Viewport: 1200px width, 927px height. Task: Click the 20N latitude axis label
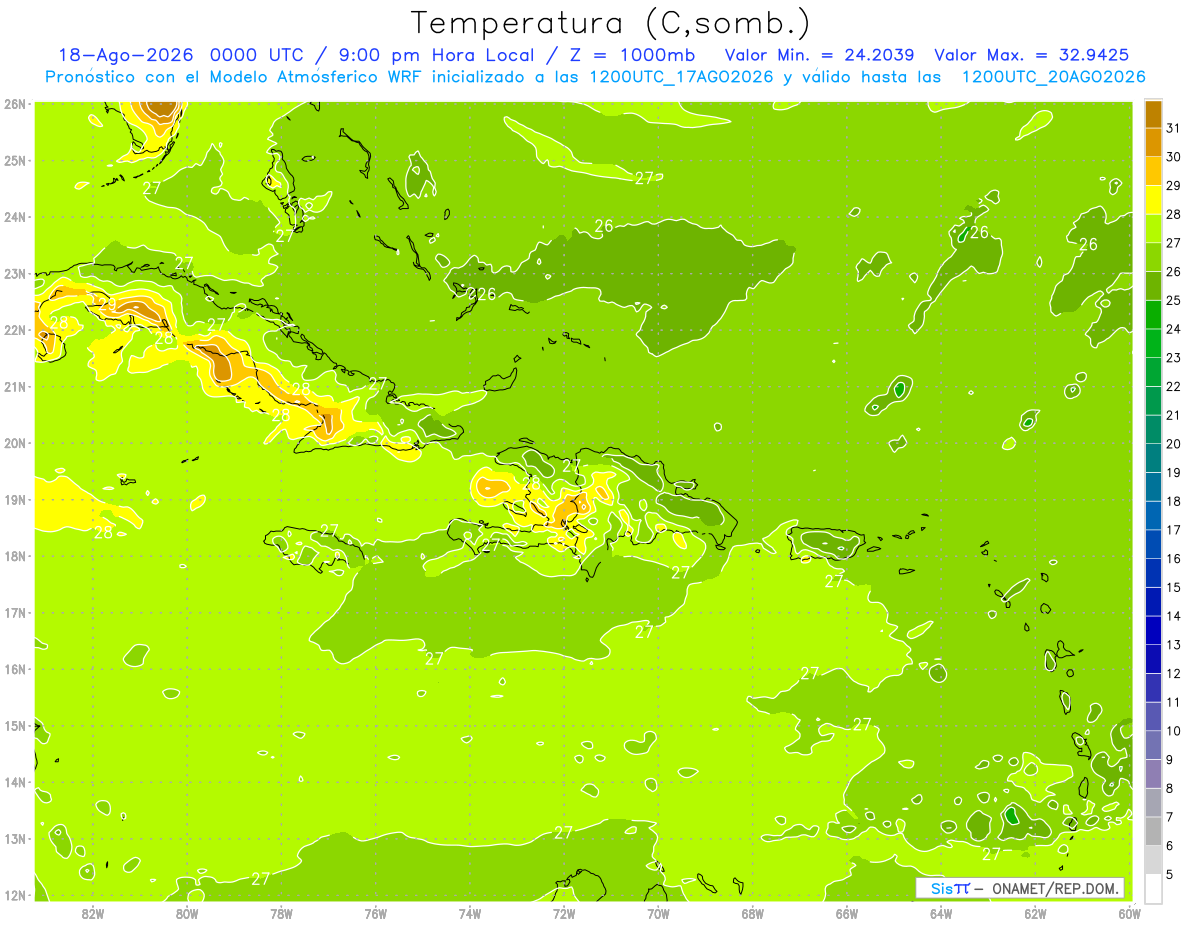[15, 443]
